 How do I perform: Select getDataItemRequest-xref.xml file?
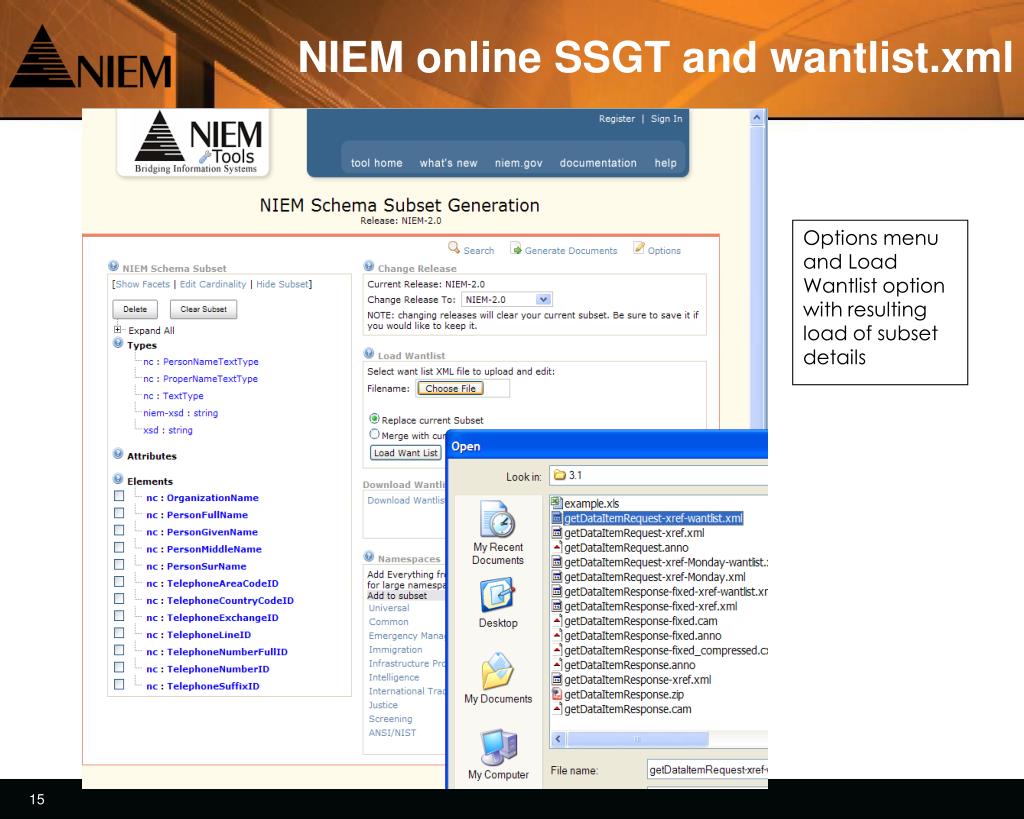pos(634,533)
